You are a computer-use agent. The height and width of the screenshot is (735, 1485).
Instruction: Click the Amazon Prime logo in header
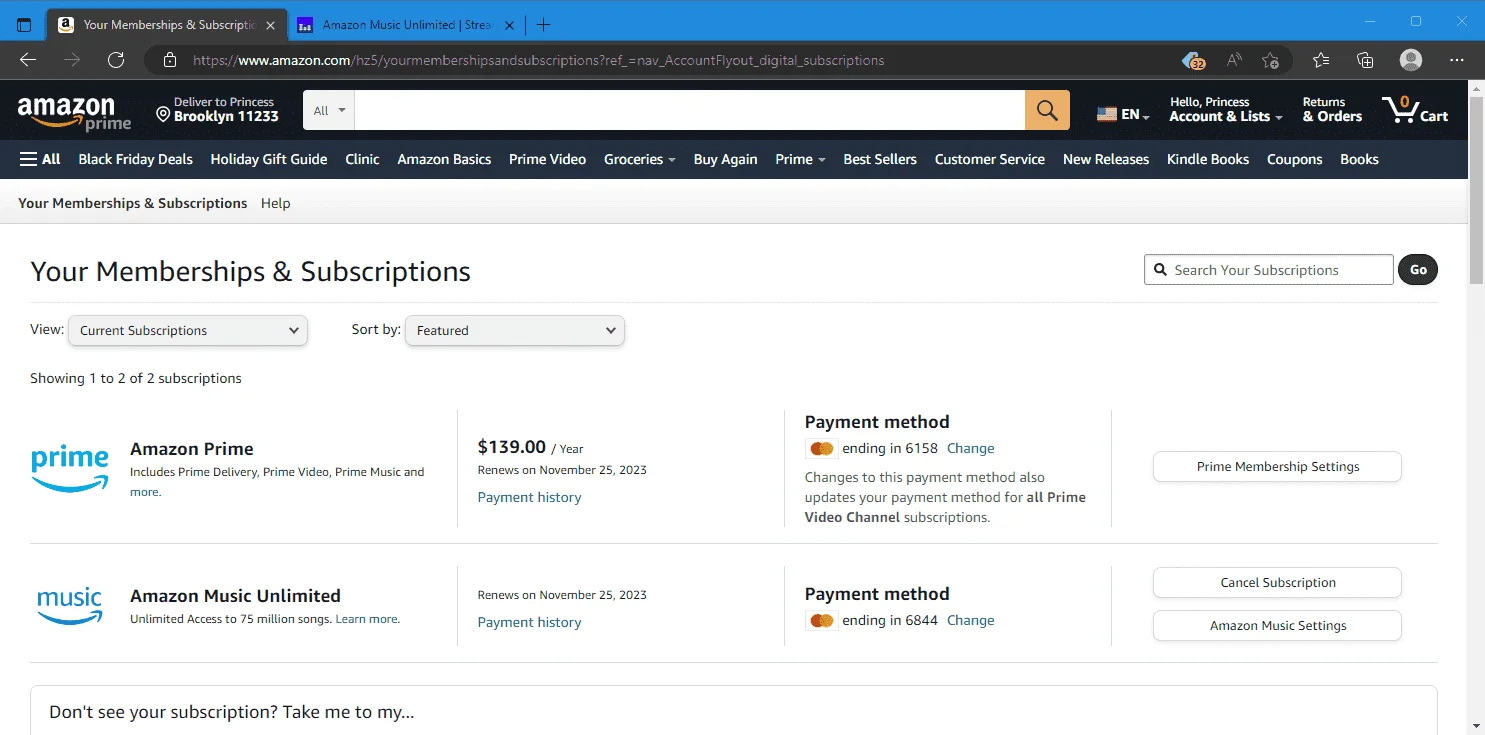coord(74,113)
